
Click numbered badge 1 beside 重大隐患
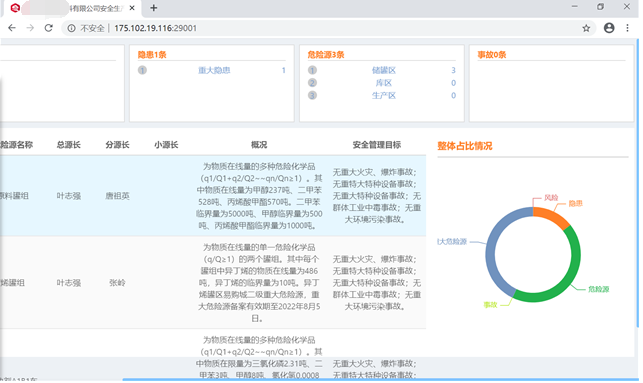pos(142,70)
